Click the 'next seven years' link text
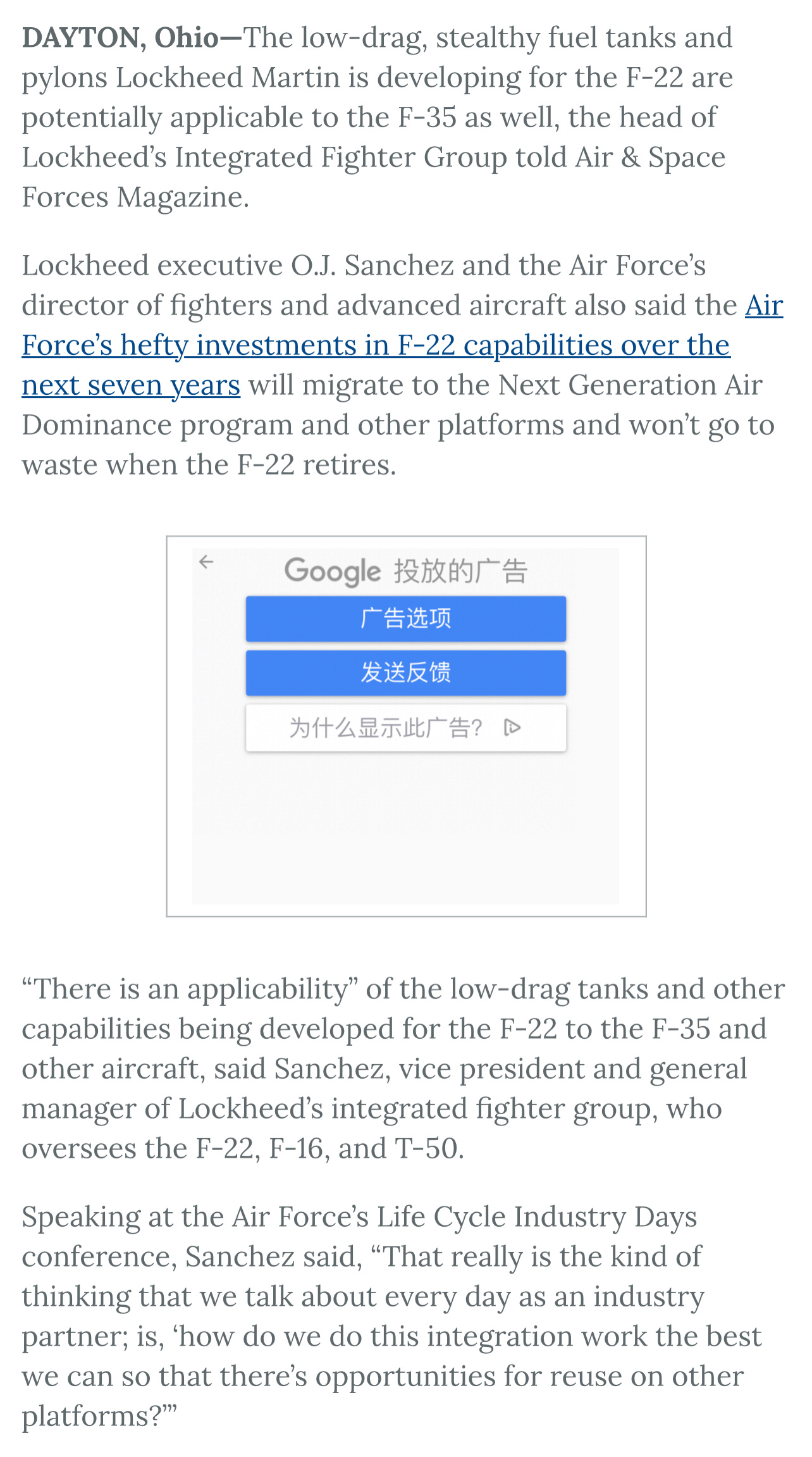 coord(131,385)
